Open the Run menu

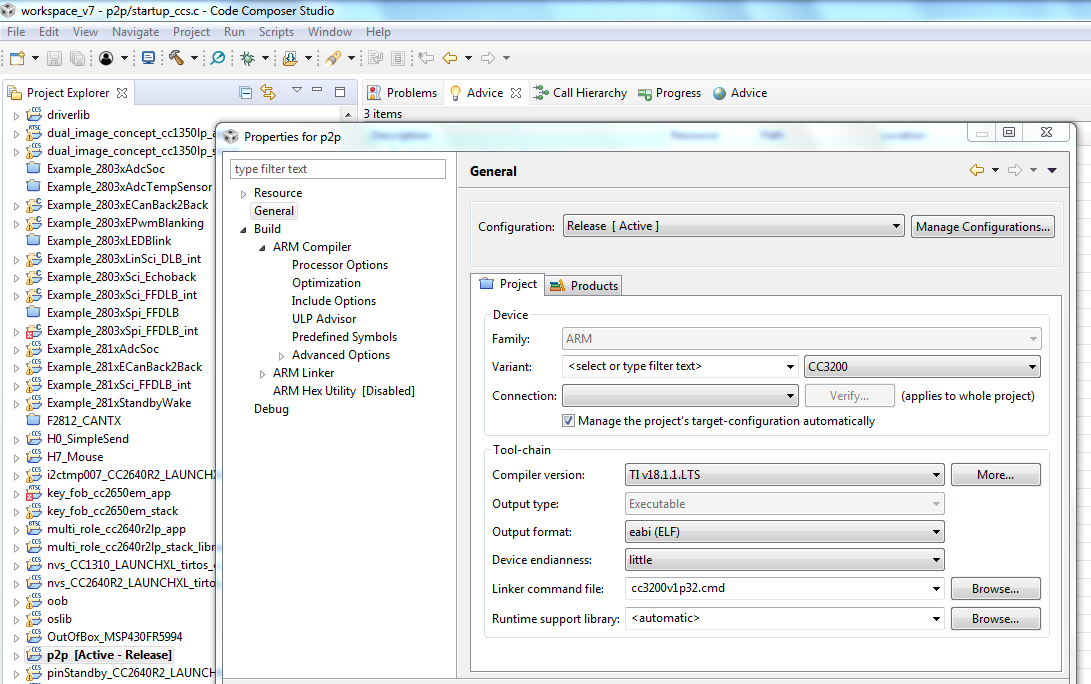coord(234,32)
